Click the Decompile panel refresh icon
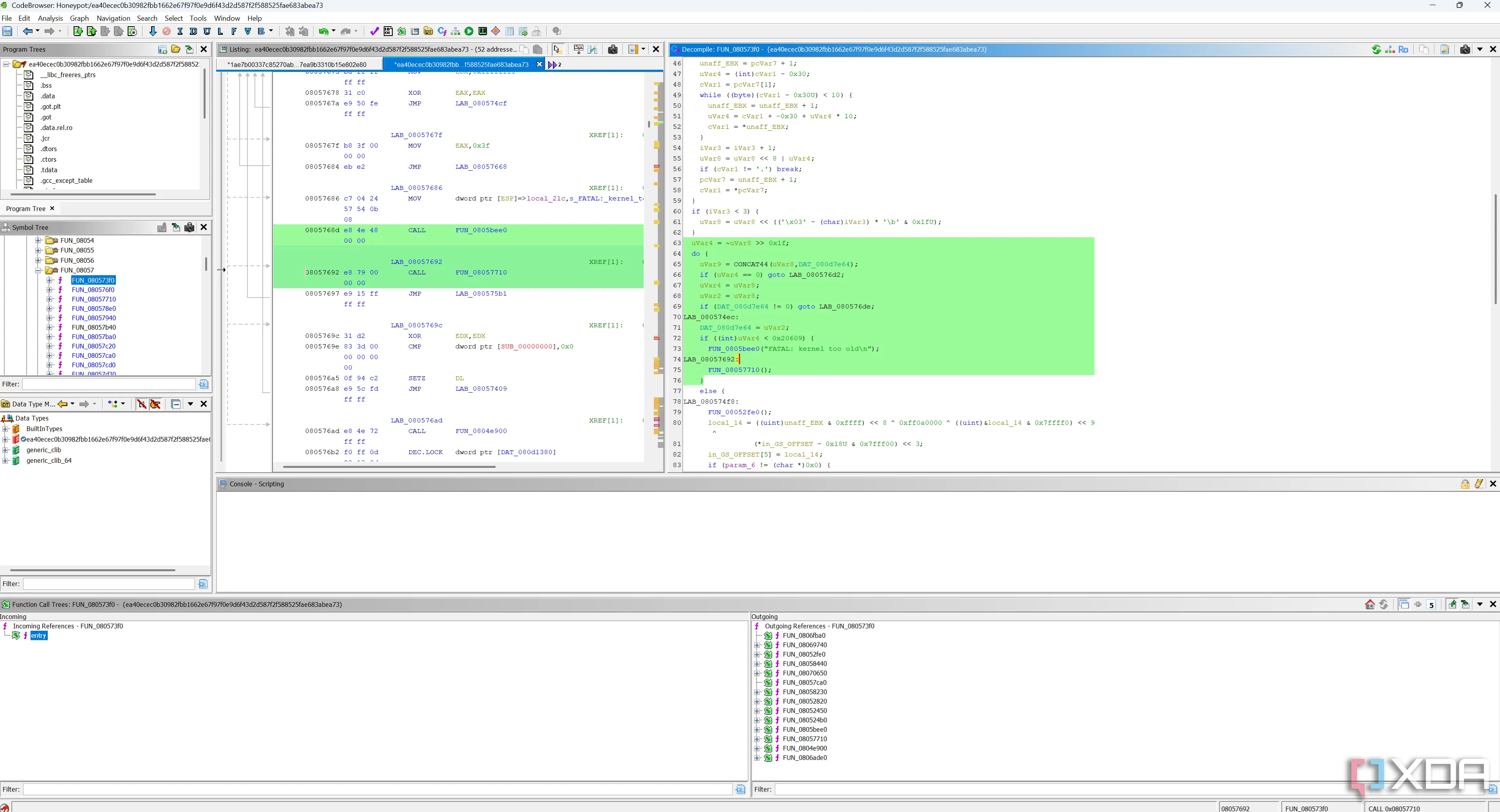1500x812 pixels. pos(1376,49)
